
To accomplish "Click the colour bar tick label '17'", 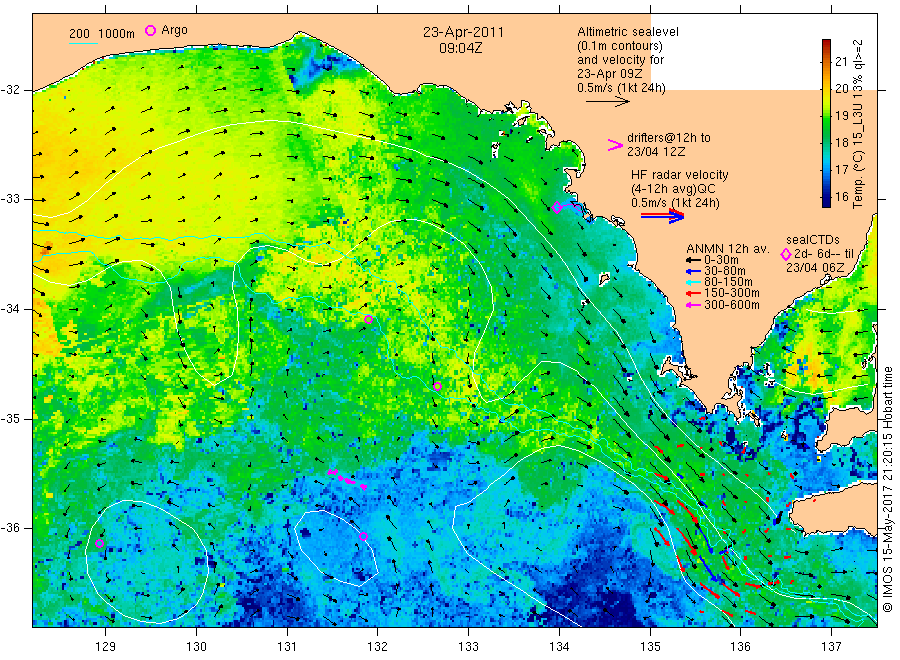I will pyautogui.click(x=841, y=169).
